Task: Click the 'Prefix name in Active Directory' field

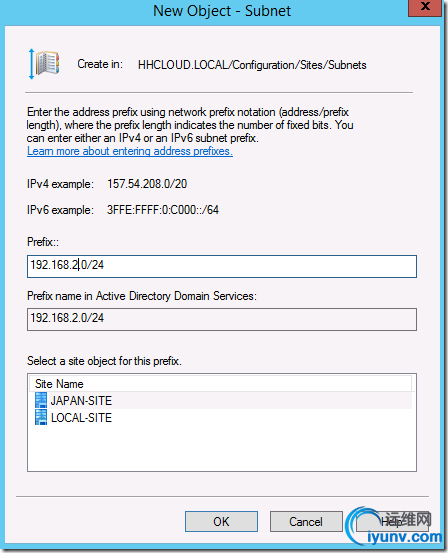Action: pos(222,320)
